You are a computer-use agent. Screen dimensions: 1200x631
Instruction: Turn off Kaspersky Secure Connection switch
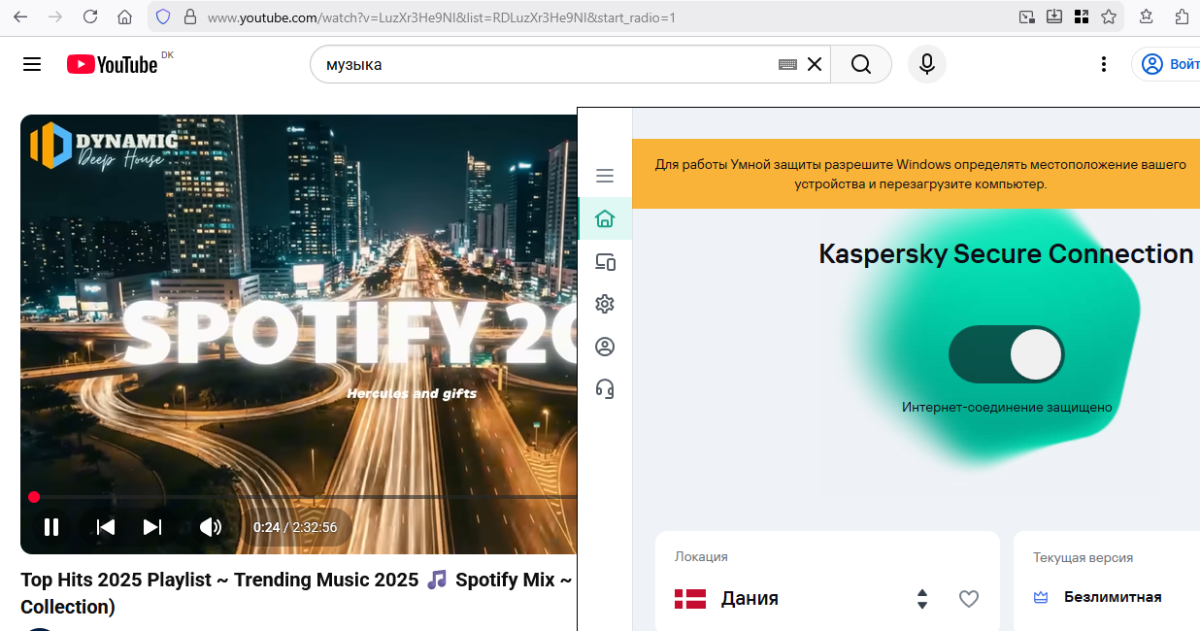coord(1006,354)
